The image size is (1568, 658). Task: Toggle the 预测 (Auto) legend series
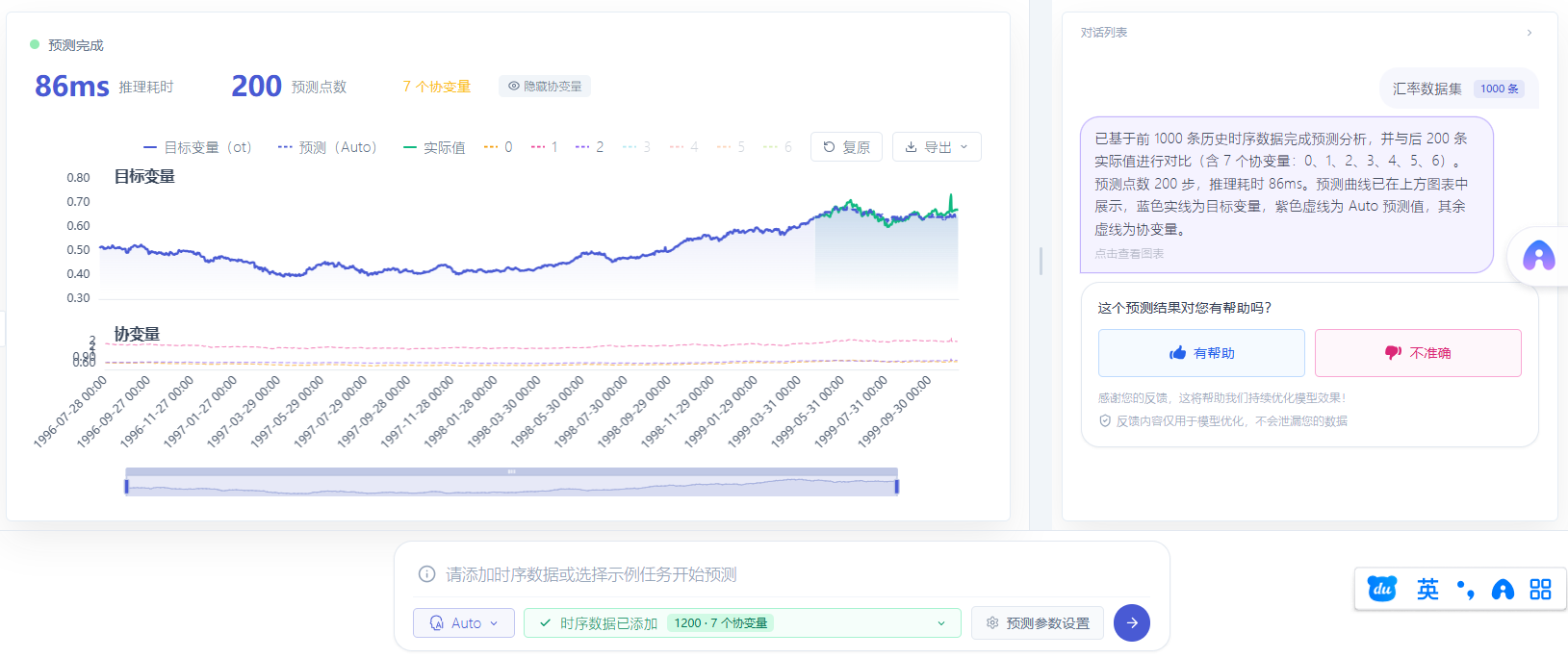(x=327, y=147)
